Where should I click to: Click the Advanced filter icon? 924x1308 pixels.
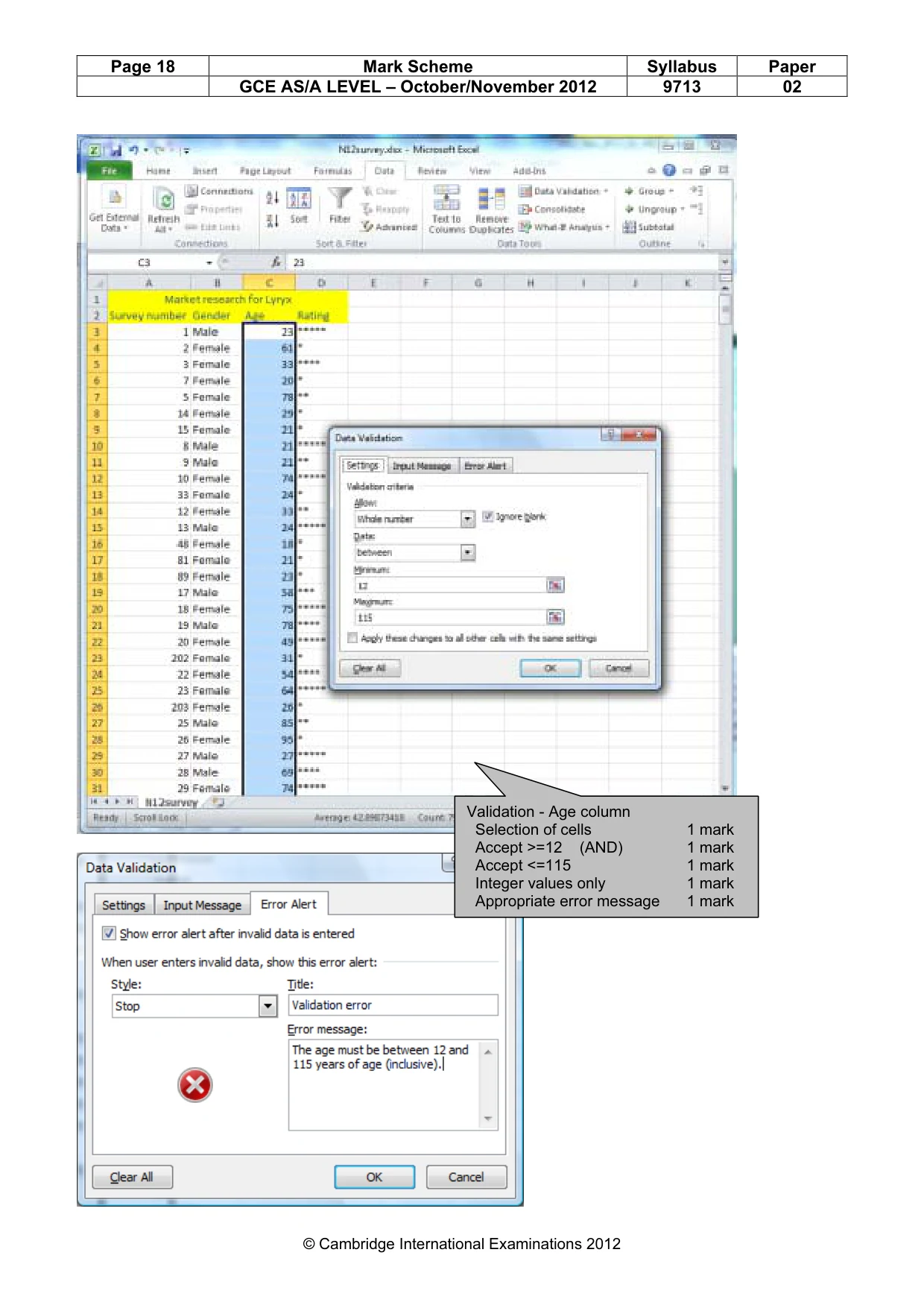click(367, 227)
